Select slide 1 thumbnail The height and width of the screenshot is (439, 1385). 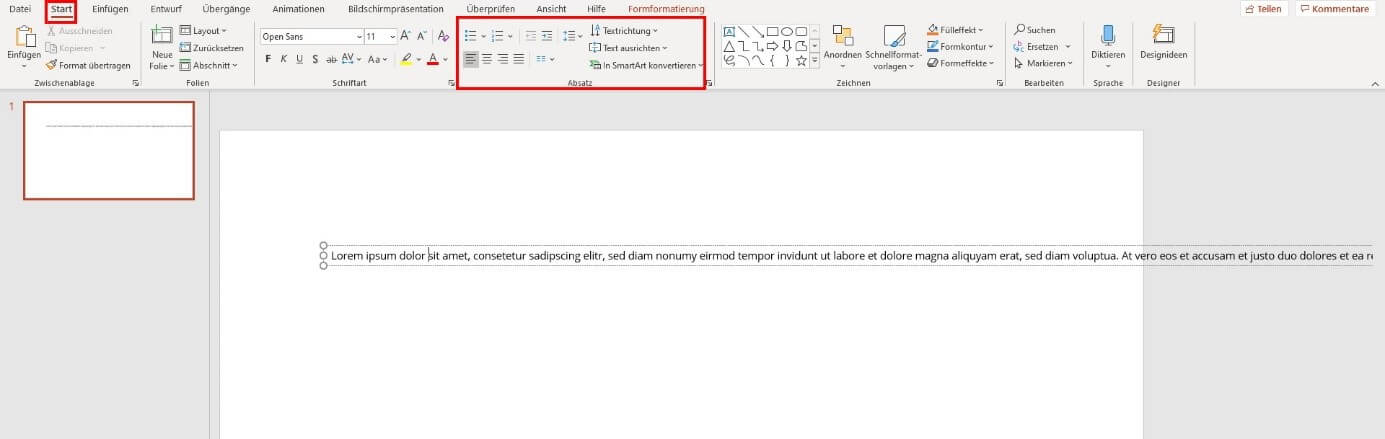coord(109,150)
